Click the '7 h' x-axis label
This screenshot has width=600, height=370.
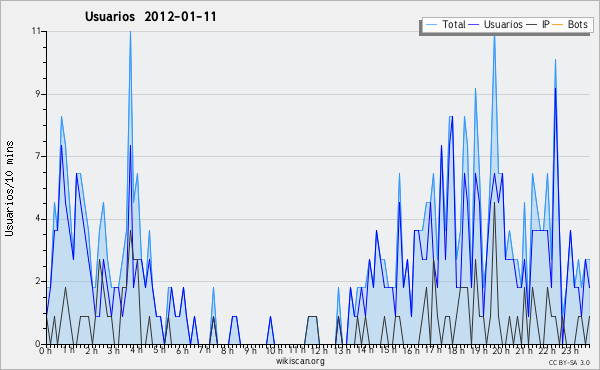[x=204, y=350]
